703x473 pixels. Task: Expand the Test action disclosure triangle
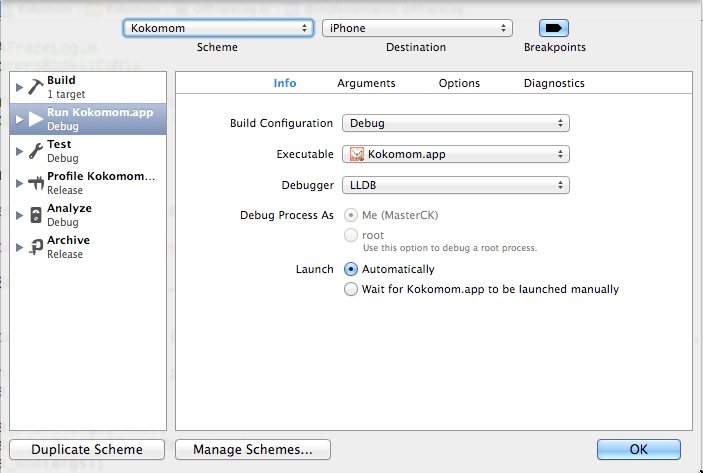coord(19,151)
